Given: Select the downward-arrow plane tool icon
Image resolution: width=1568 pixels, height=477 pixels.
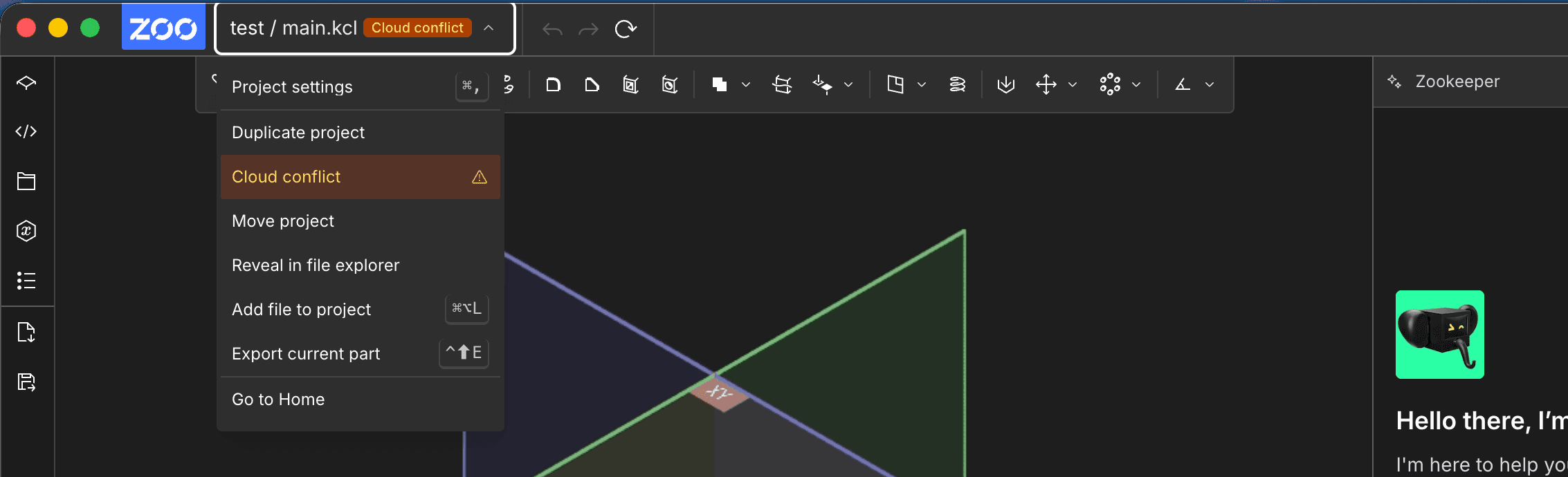Looking at the screenshot, I should point(822,84).
